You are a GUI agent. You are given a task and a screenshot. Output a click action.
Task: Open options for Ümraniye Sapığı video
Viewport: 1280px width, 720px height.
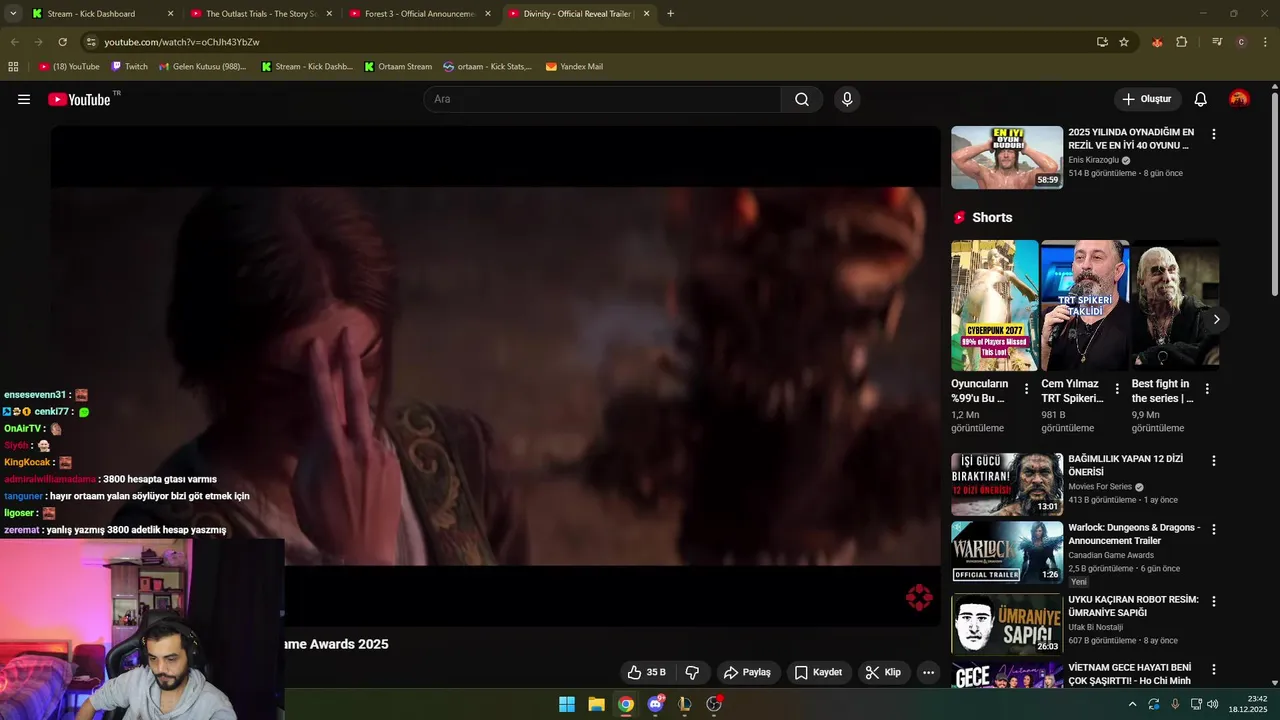(x=1214, y=601)
